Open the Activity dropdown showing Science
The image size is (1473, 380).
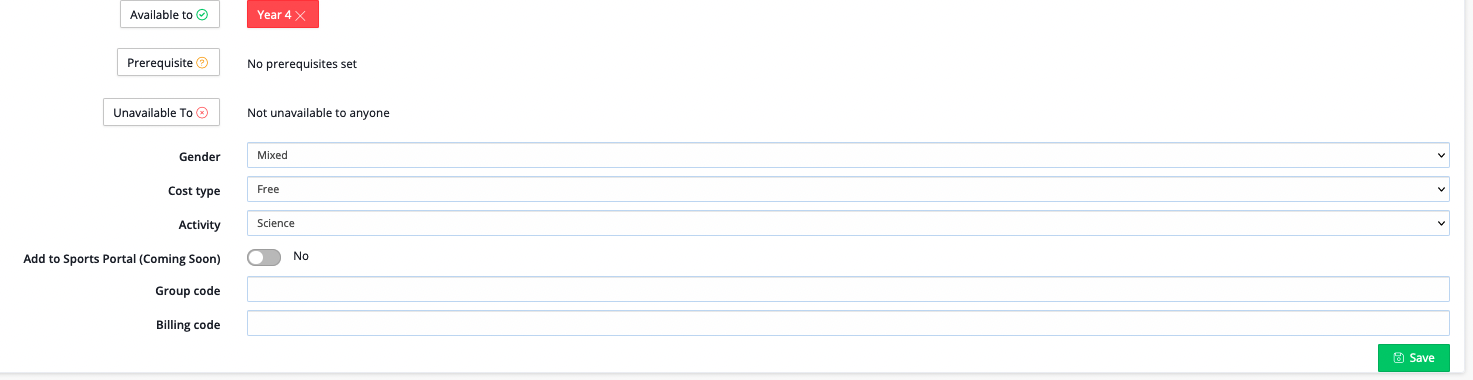pos(848,223)
